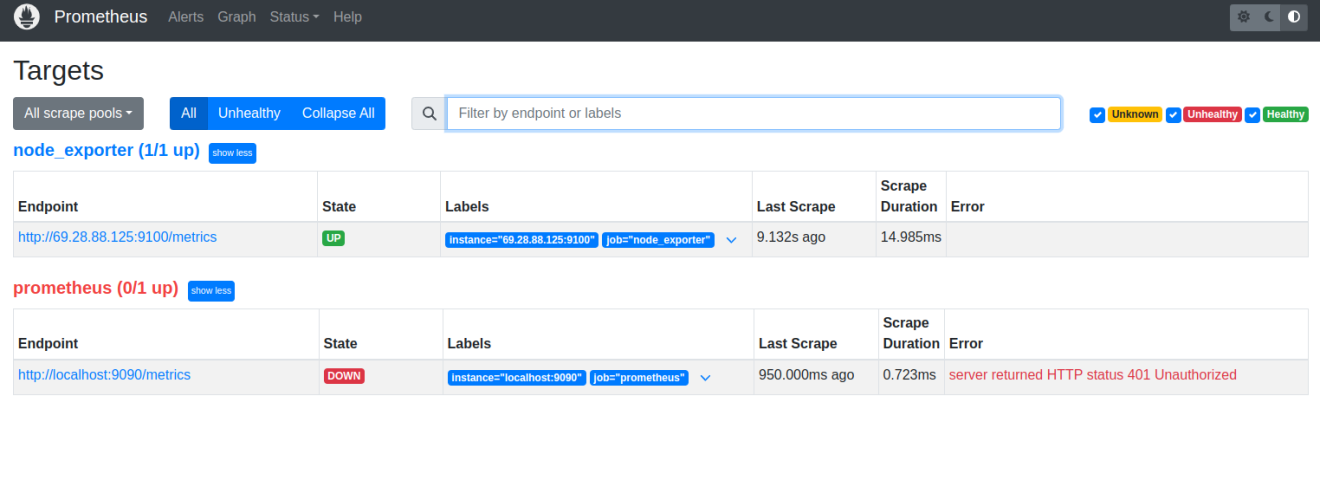This screenshot has width=1320, height=500.
Task: Open the localhost:9090 metrics endpoint link
Action: tap(104, 375)
